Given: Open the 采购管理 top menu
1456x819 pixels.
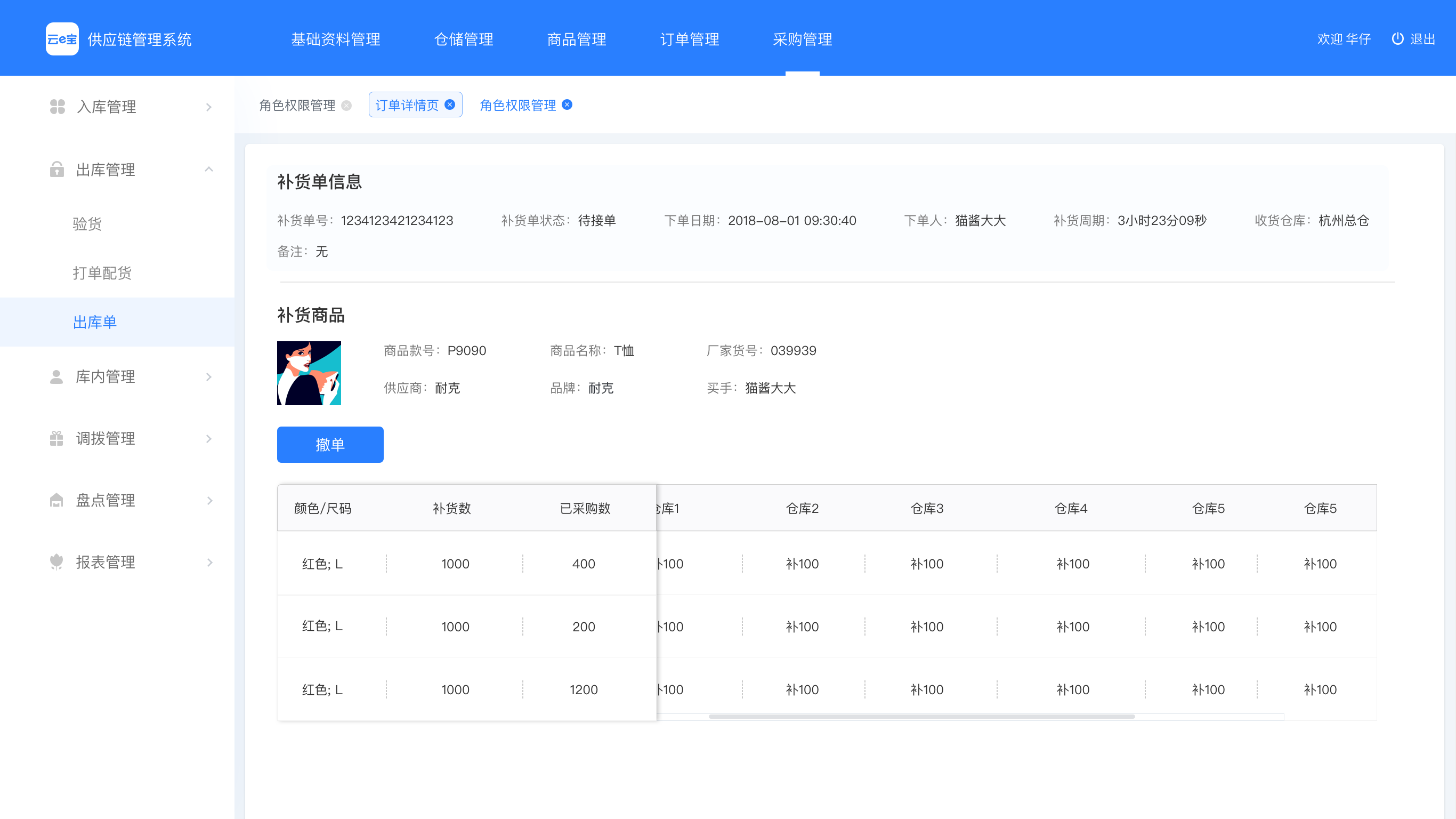Looking at the screenshot, I should coord(803,39).
